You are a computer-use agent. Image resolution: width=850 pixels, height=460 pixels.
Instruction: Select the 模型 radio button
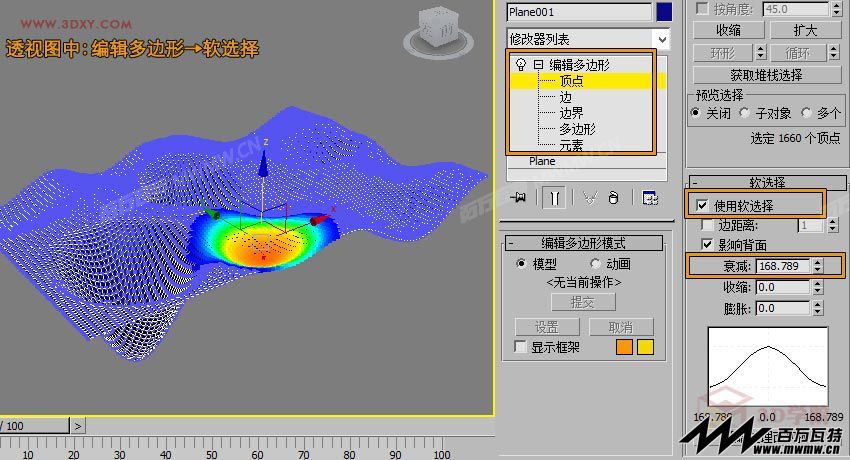[521, 264]
